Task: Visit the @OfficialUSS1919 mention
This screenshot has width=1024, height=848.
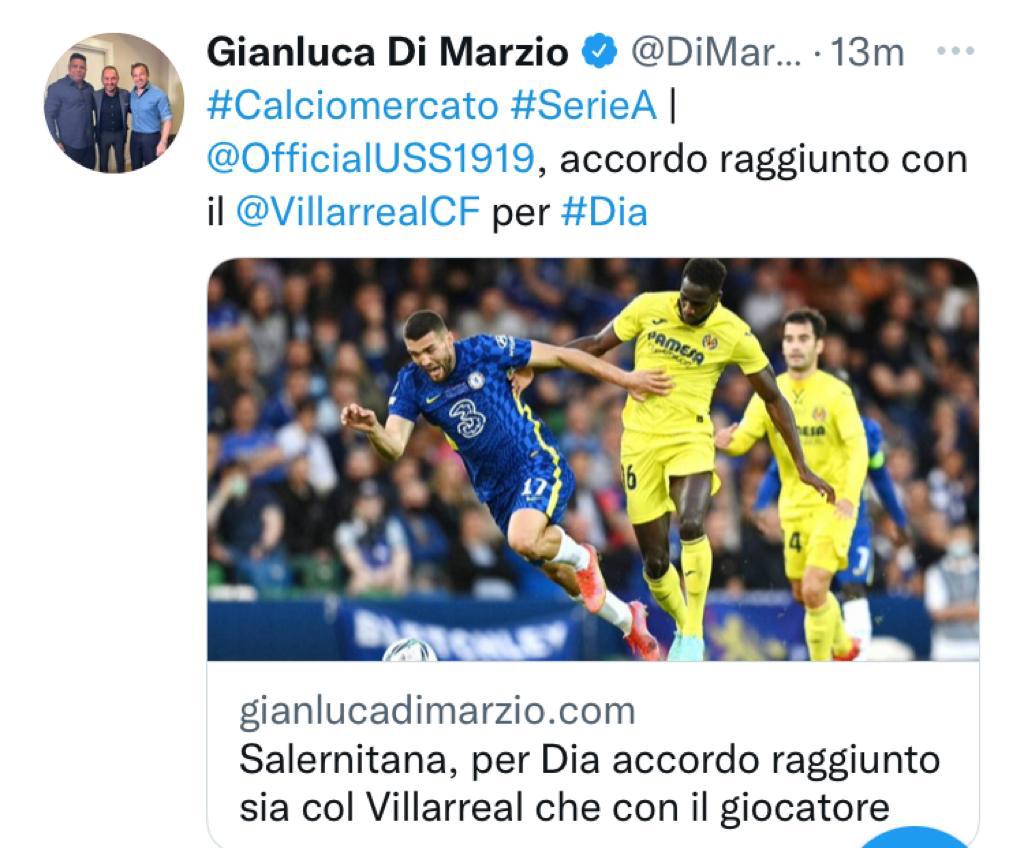Action: click(371, 159)
